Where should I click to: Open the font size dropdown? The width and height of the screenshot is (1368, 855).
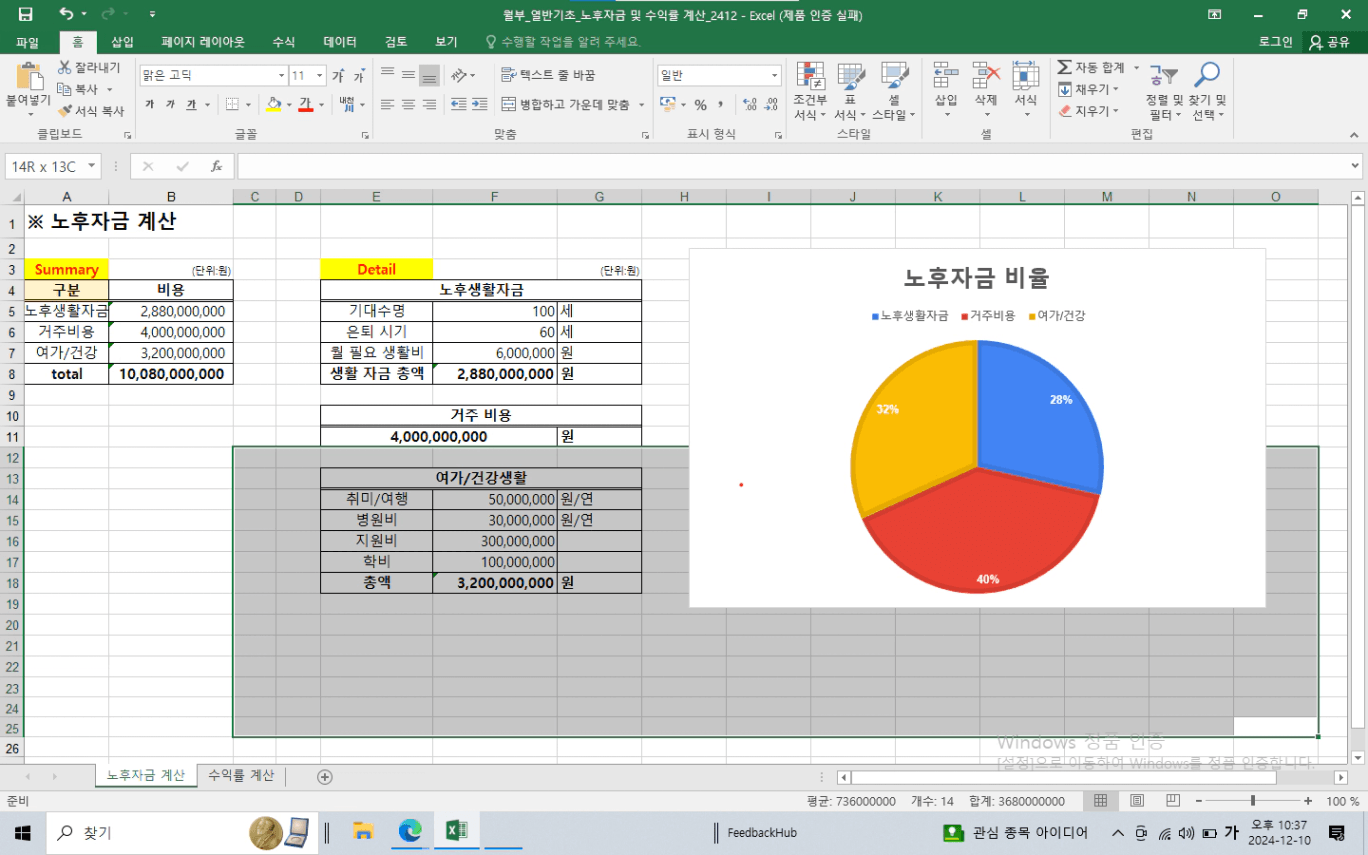320,76
